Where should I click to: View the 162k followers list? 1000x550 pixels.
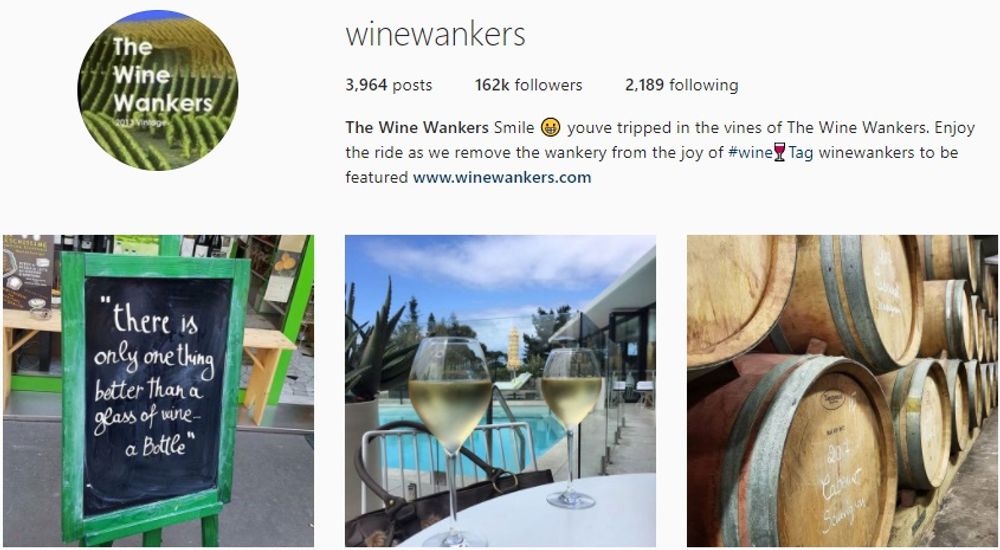click(528, 85)
